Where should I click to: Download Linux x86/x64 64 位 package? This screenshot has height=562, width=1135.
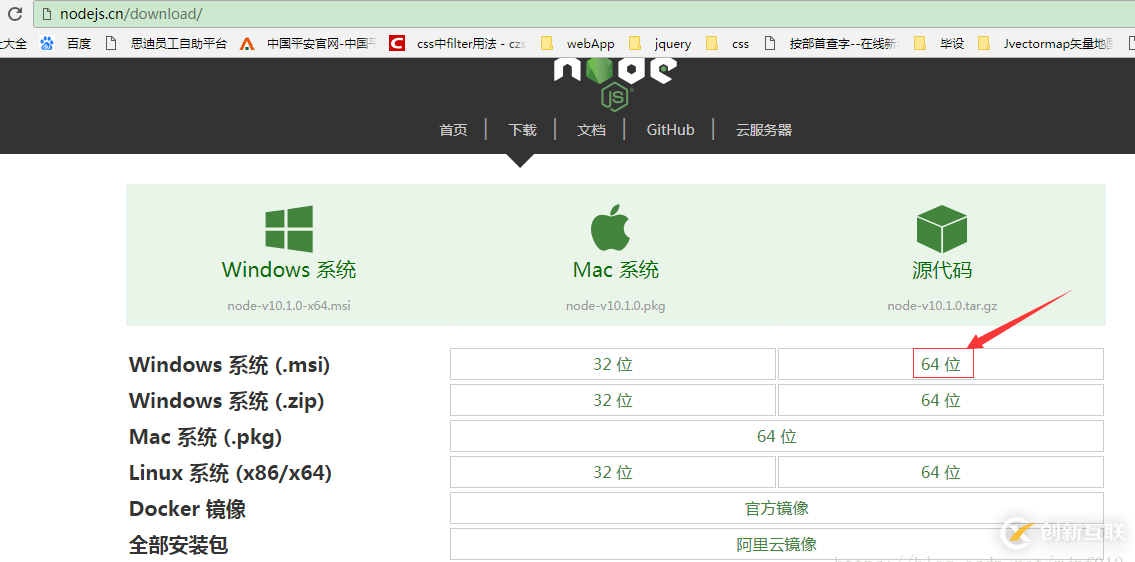(941, 472)
